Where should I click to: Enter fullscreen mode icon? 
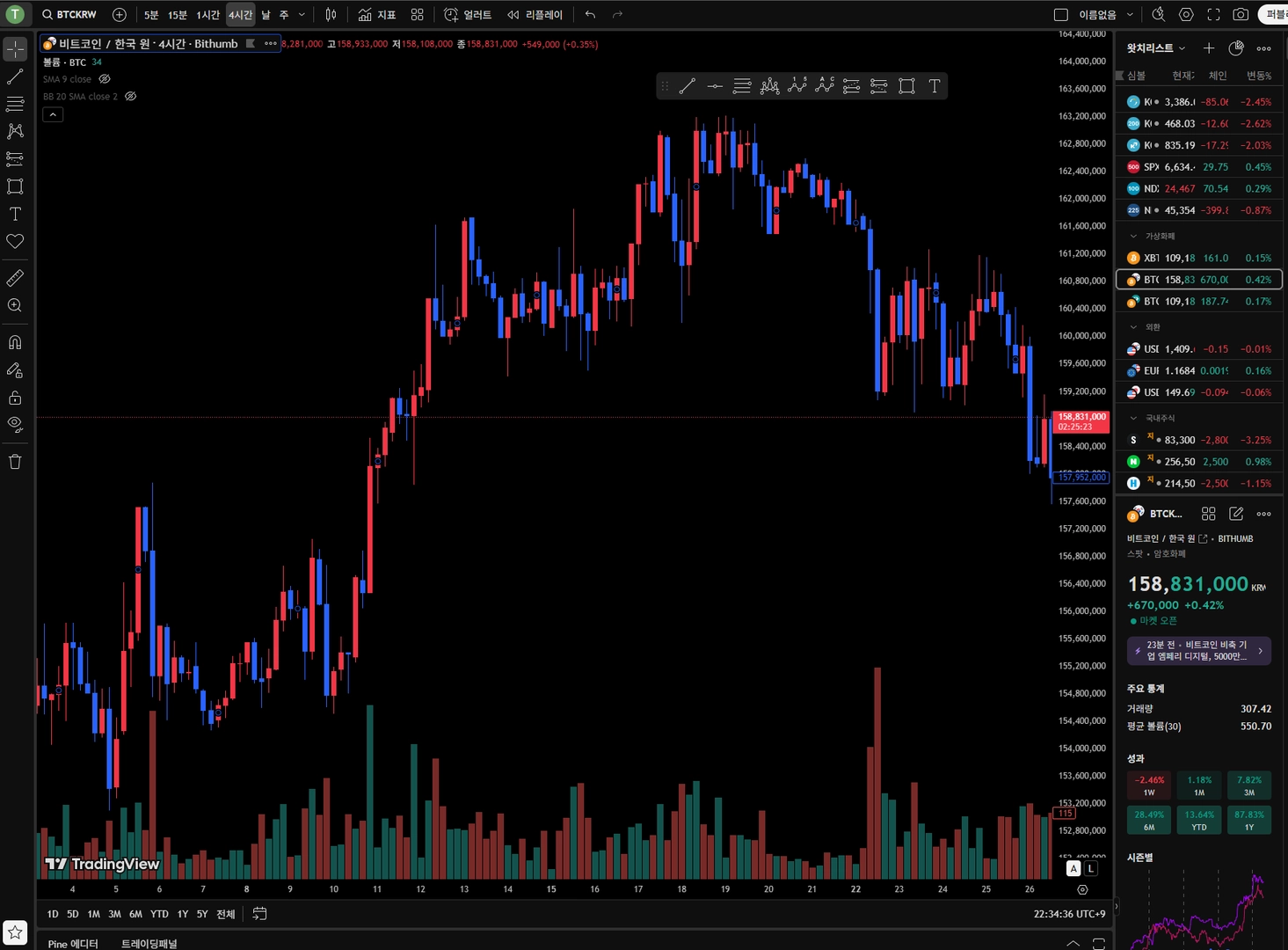pos(1213,15)
